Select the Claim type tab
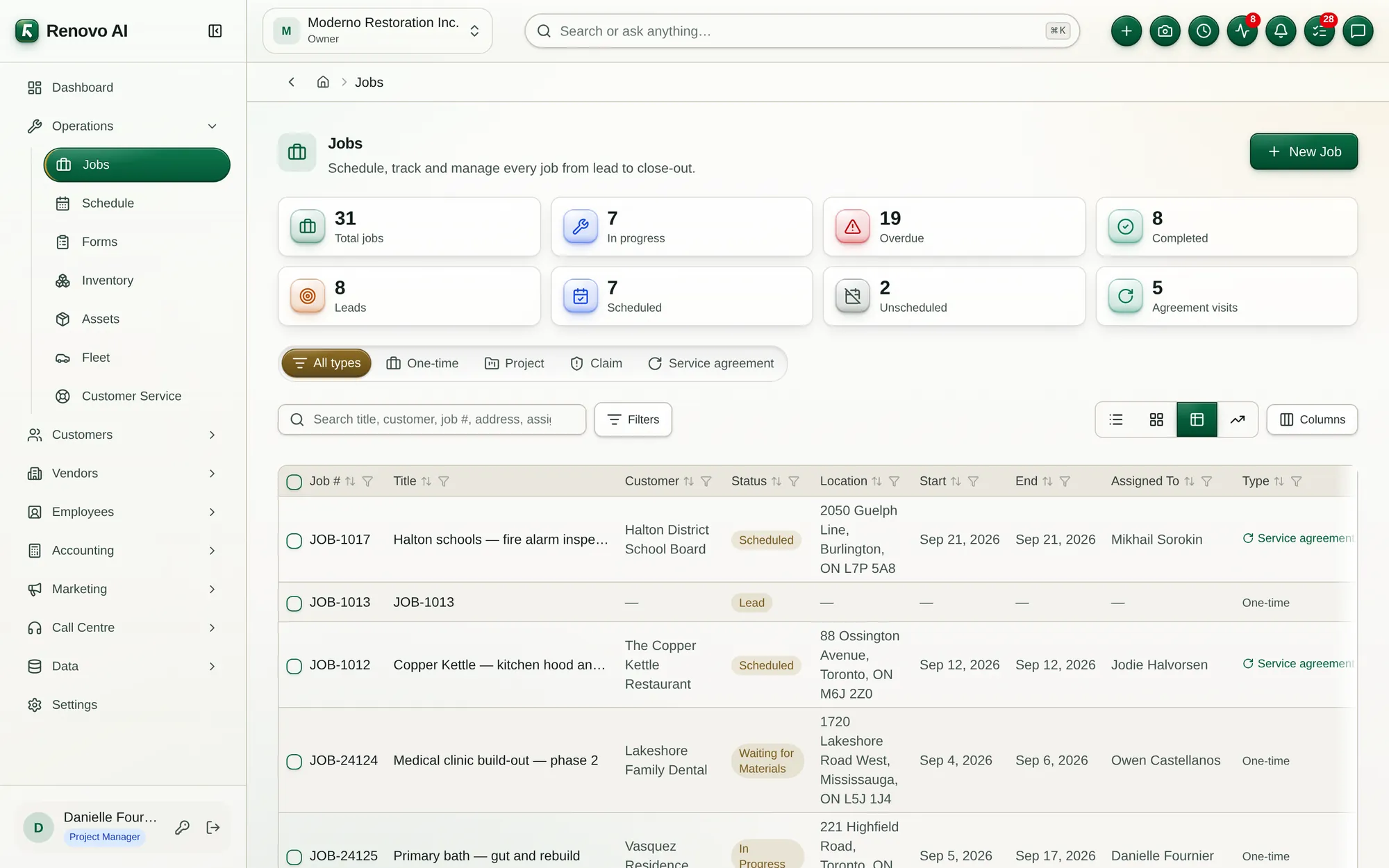Screen dimensions: 1389x868 pos(596,363)
